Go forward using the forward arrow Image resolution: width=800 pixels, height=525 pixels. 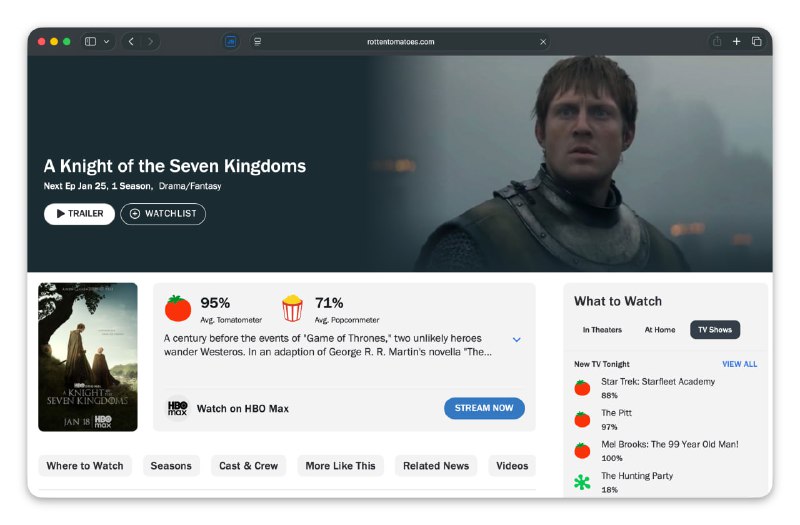tap(150, 41)
